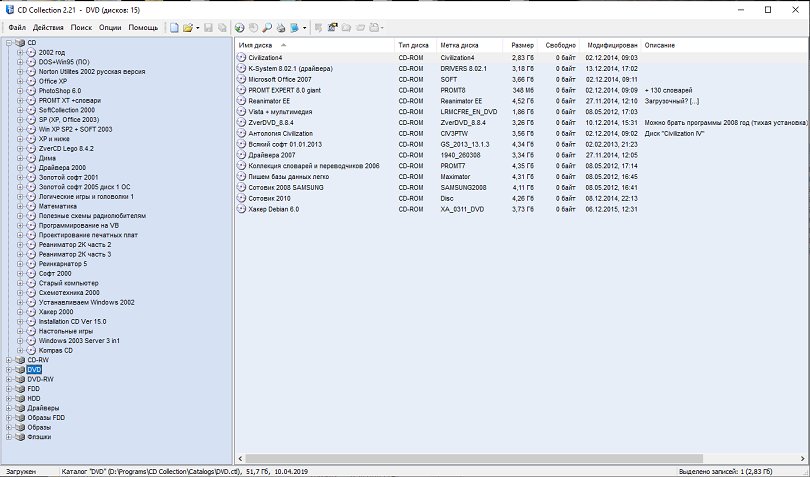Select Microsoft Office 2007 disc row

coord(522,80)
